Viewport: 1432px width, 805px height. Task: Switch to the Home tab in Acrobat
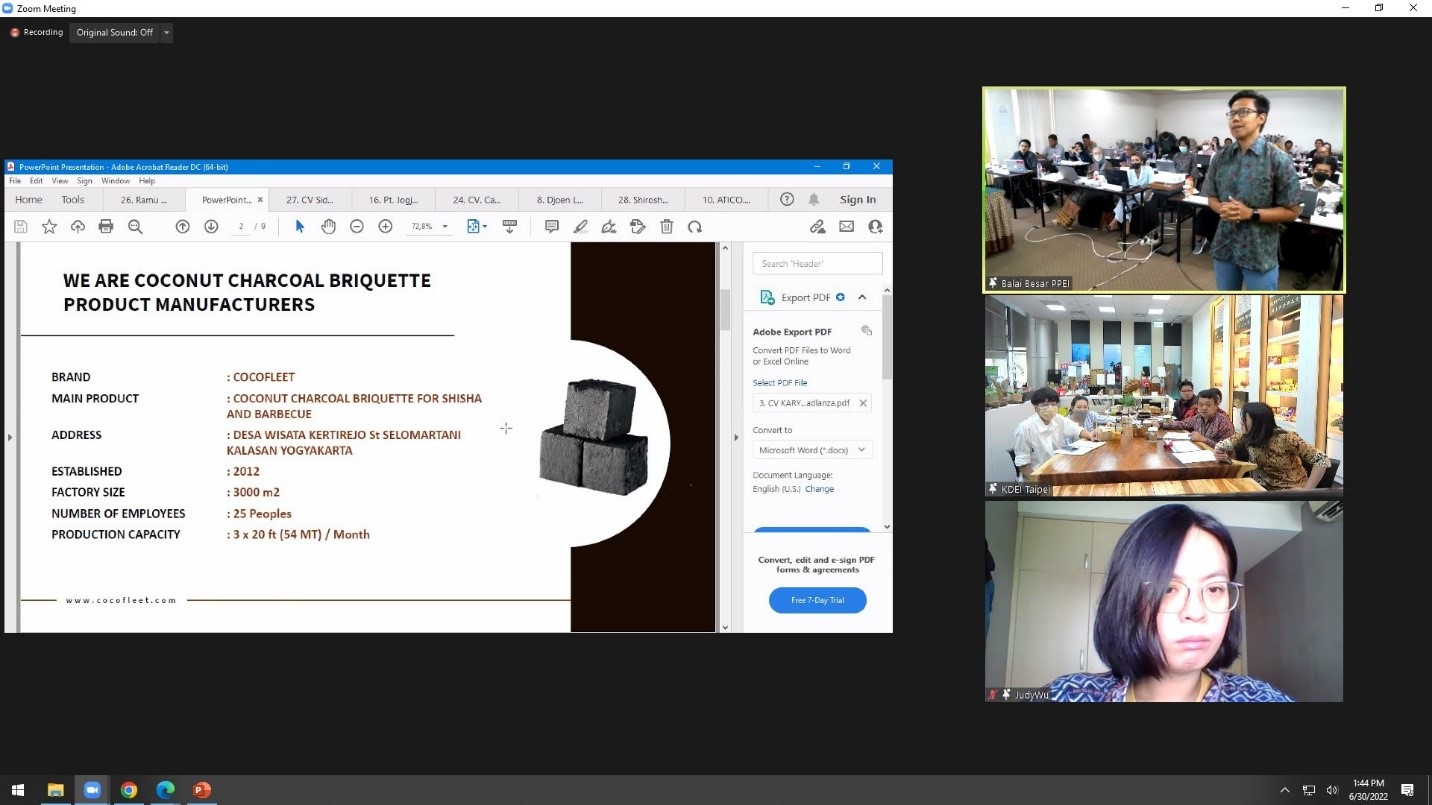coord(29,199)
